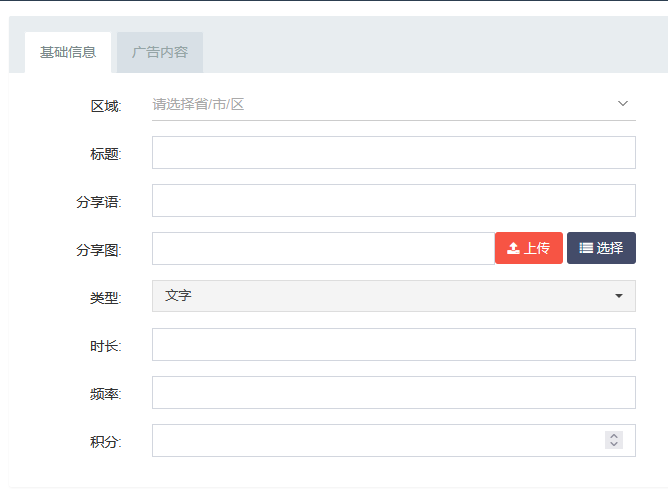Click the 分享图 field label
Image resolution: width=668 pixels, height=500 pixels.
tap(98, 250)
